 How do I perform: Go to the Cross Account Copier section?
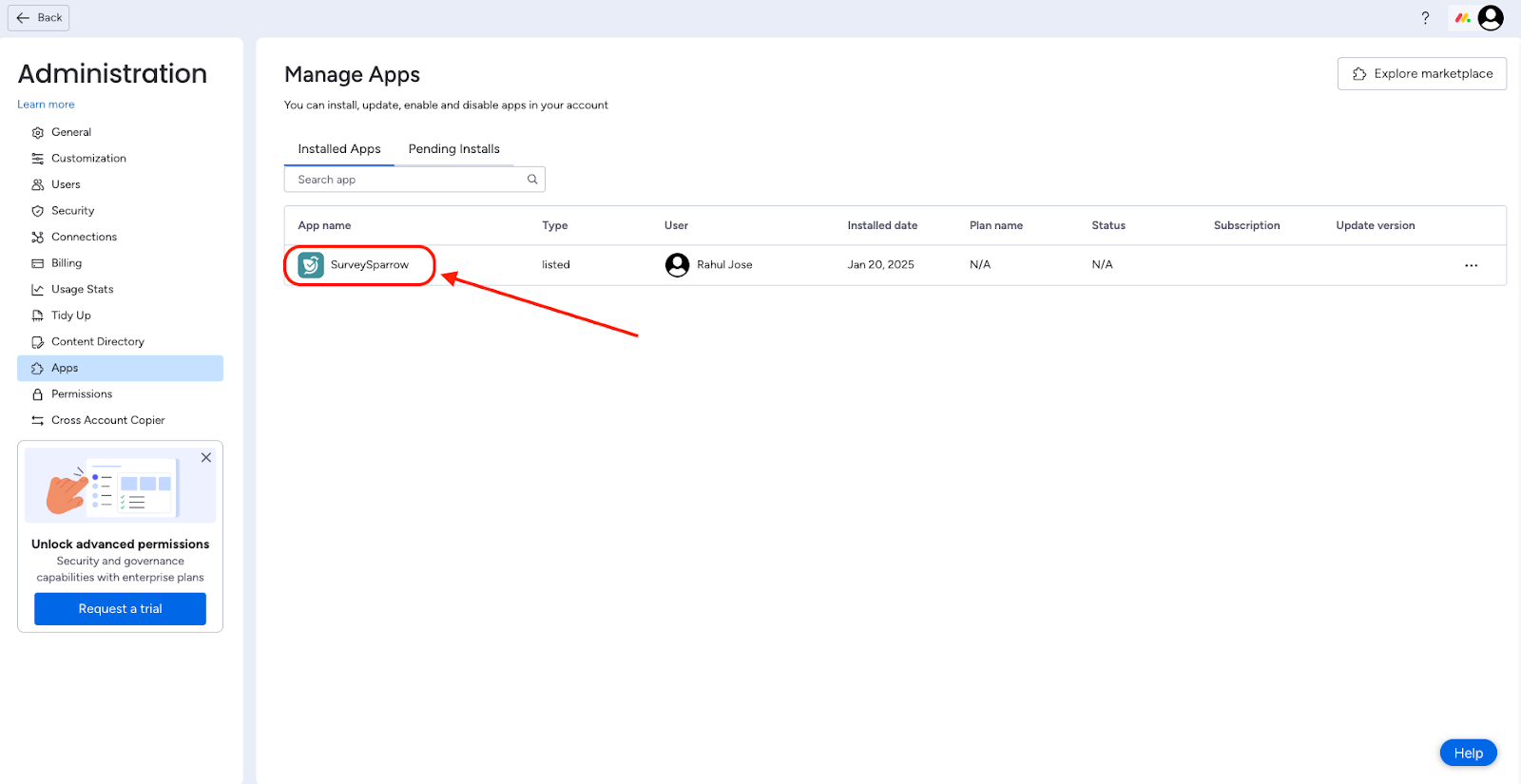[x=107, y=420]
